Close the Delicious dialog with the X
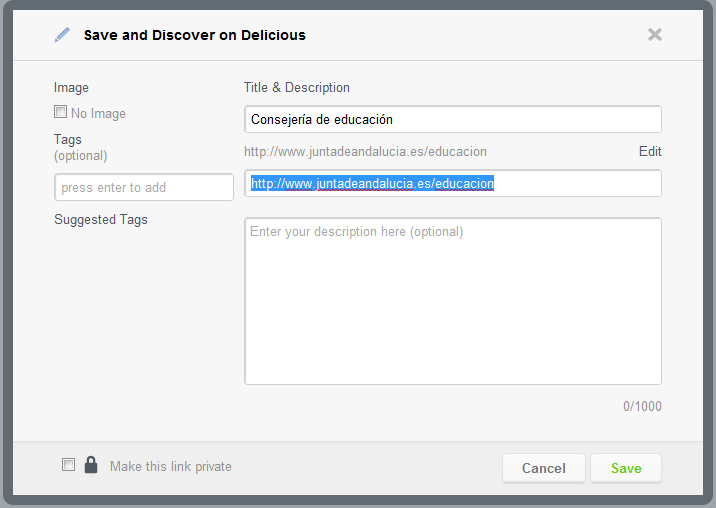Viewport: 716px width, 508px height. click(x=654, y=35)
